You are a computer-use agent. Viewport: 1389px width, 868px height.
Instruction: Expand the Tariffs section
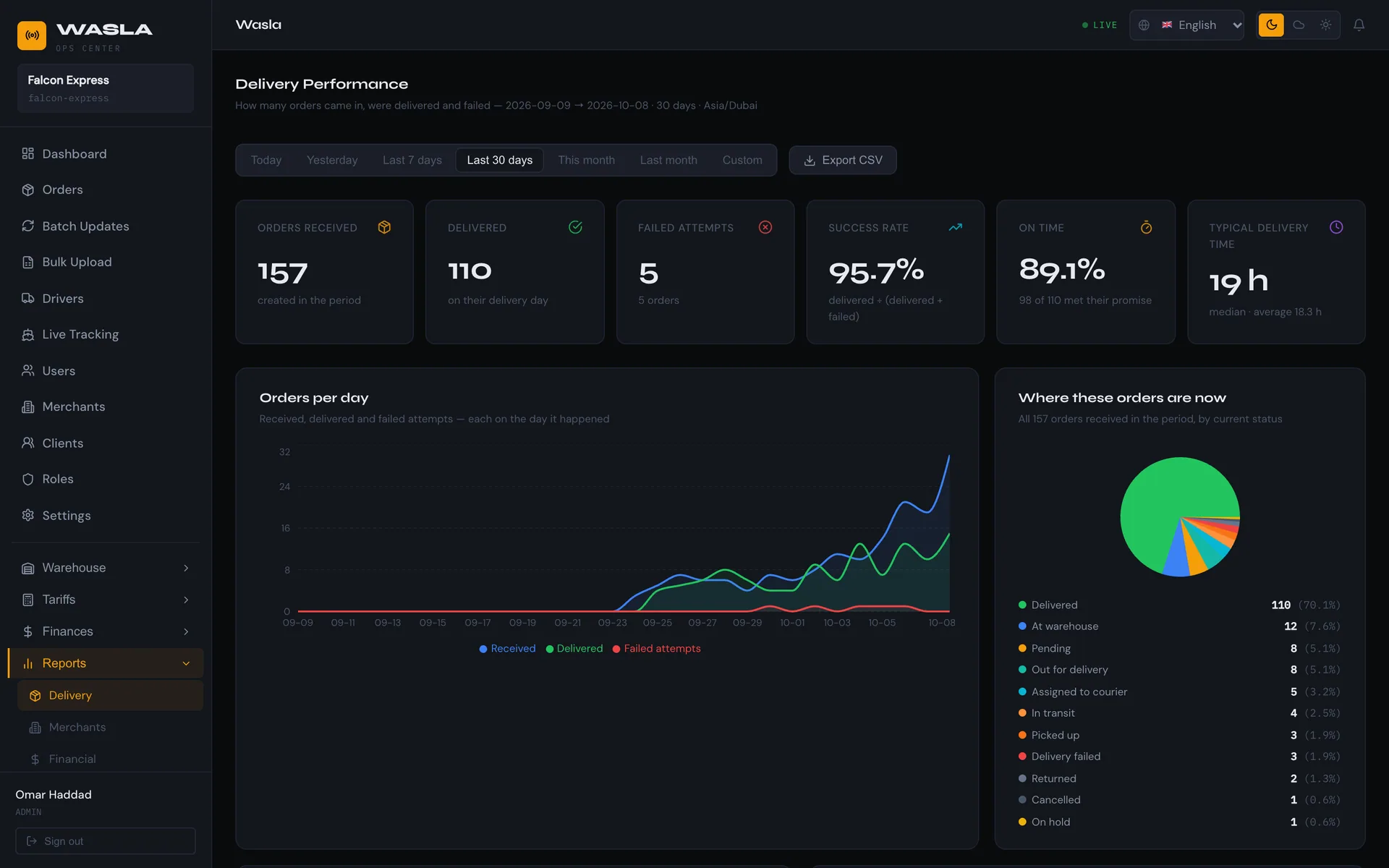(x=106, y=600)
